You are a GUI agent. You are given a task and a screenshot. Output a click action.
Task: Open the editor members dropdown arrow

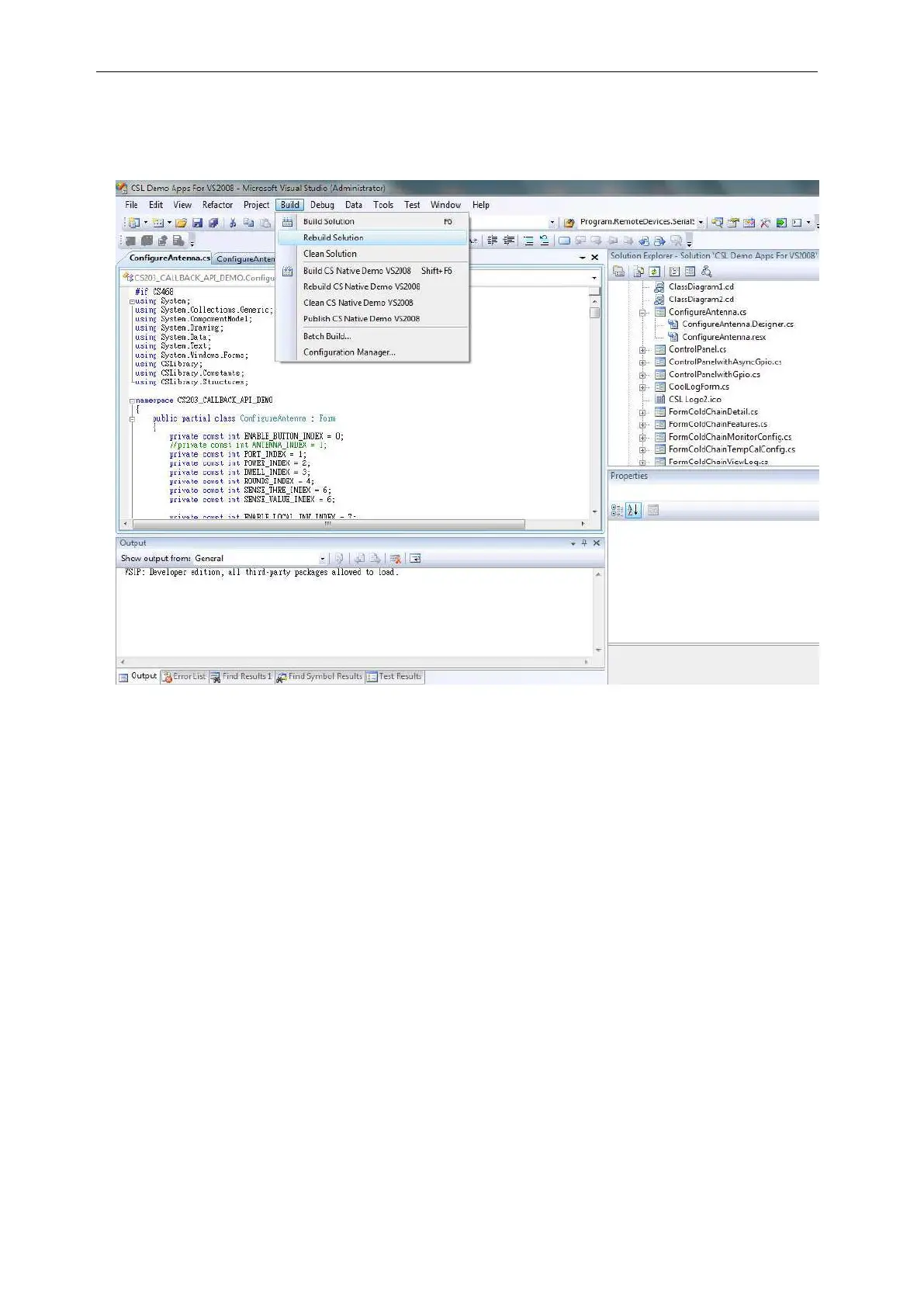(595, 278)
